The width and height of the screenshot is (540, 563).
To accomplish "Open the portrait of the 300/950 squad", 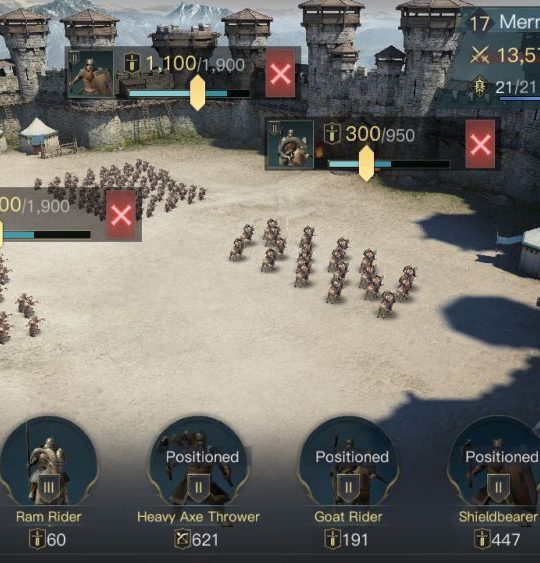I will pyautogui.click(x=290, y=144).
